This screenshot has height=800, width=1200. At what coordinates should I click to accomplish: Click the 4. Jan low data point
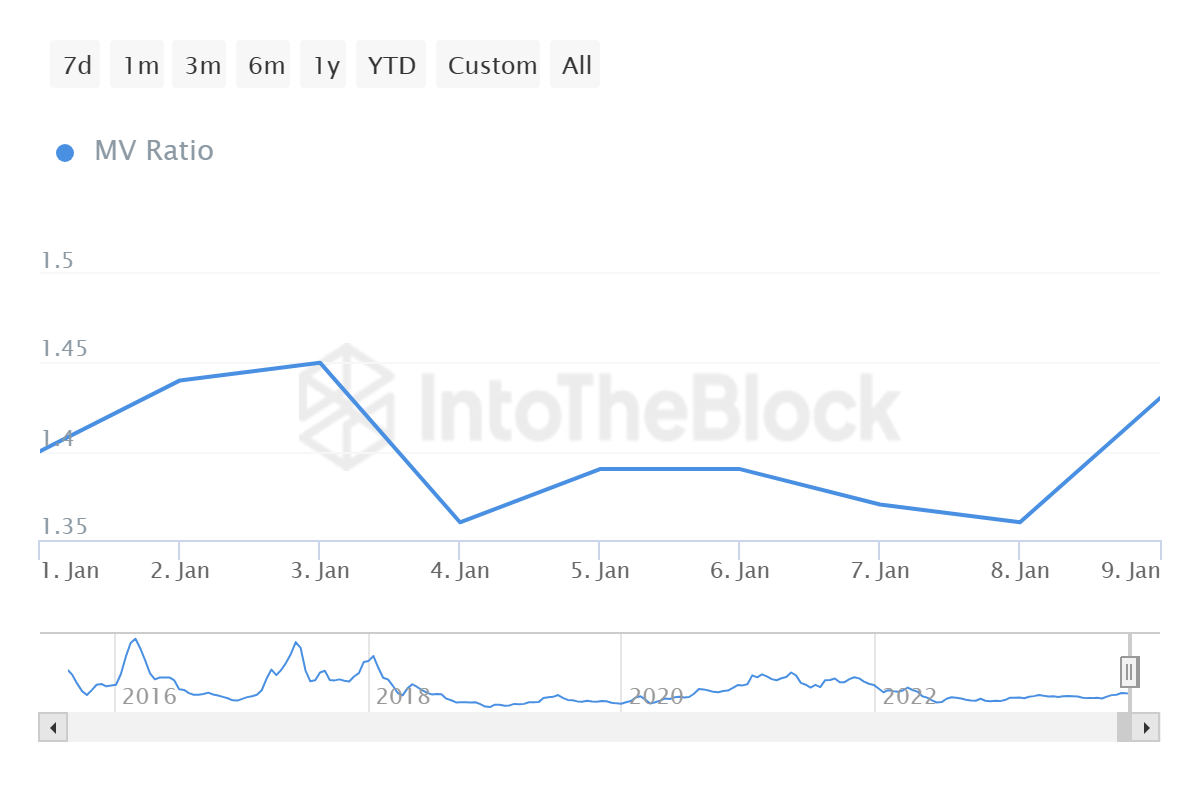point(459,522)
